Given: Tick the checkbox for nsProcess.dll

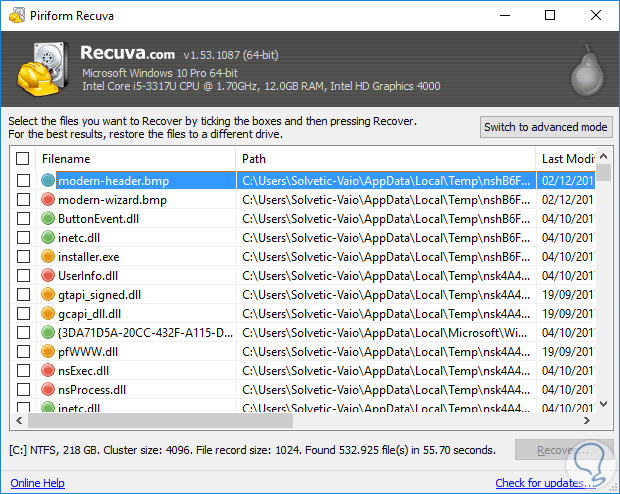Looking at the screenshot, I should tap(23, 390).
